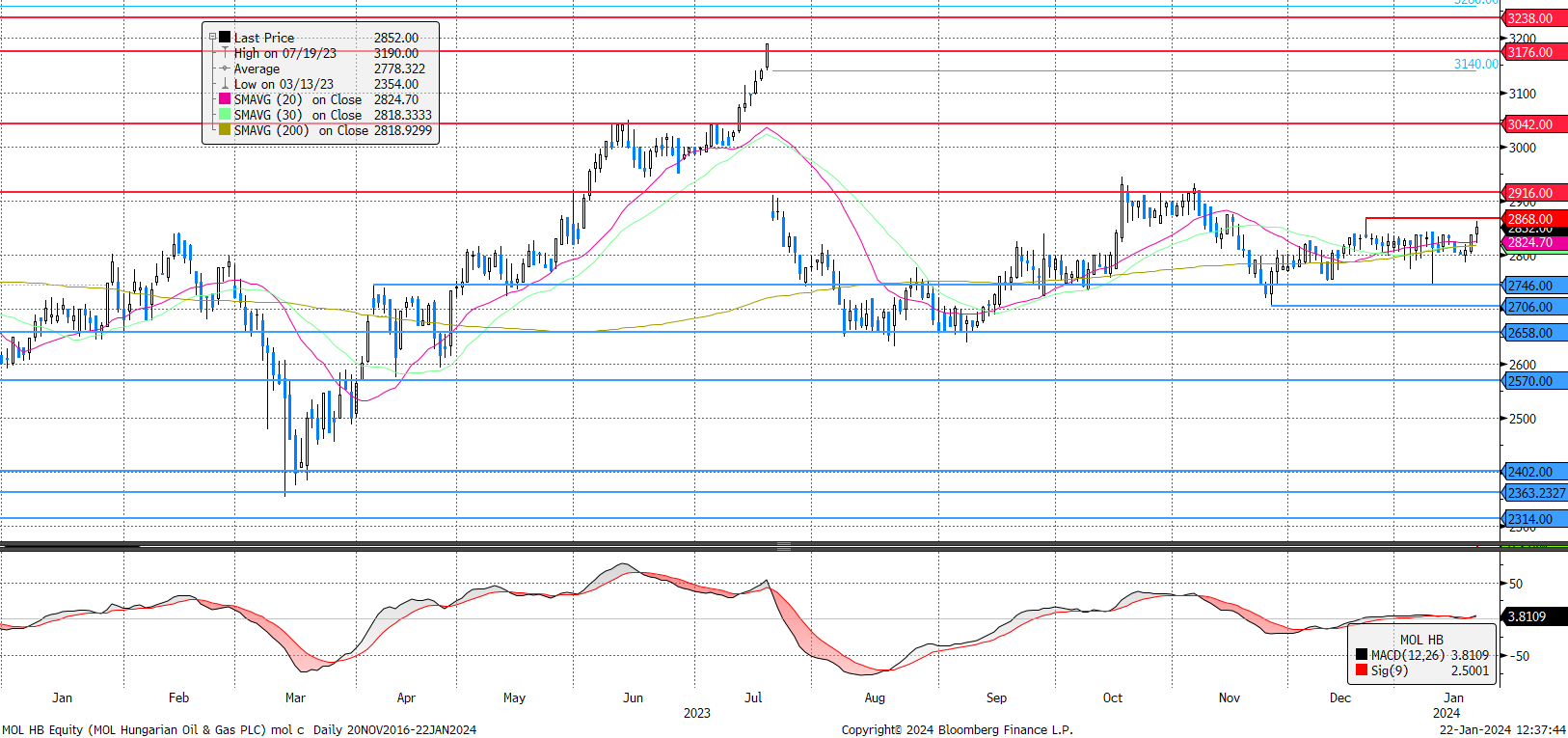
Task: Click the red Sig(9) legend swatch
Action: [1362, 670]
